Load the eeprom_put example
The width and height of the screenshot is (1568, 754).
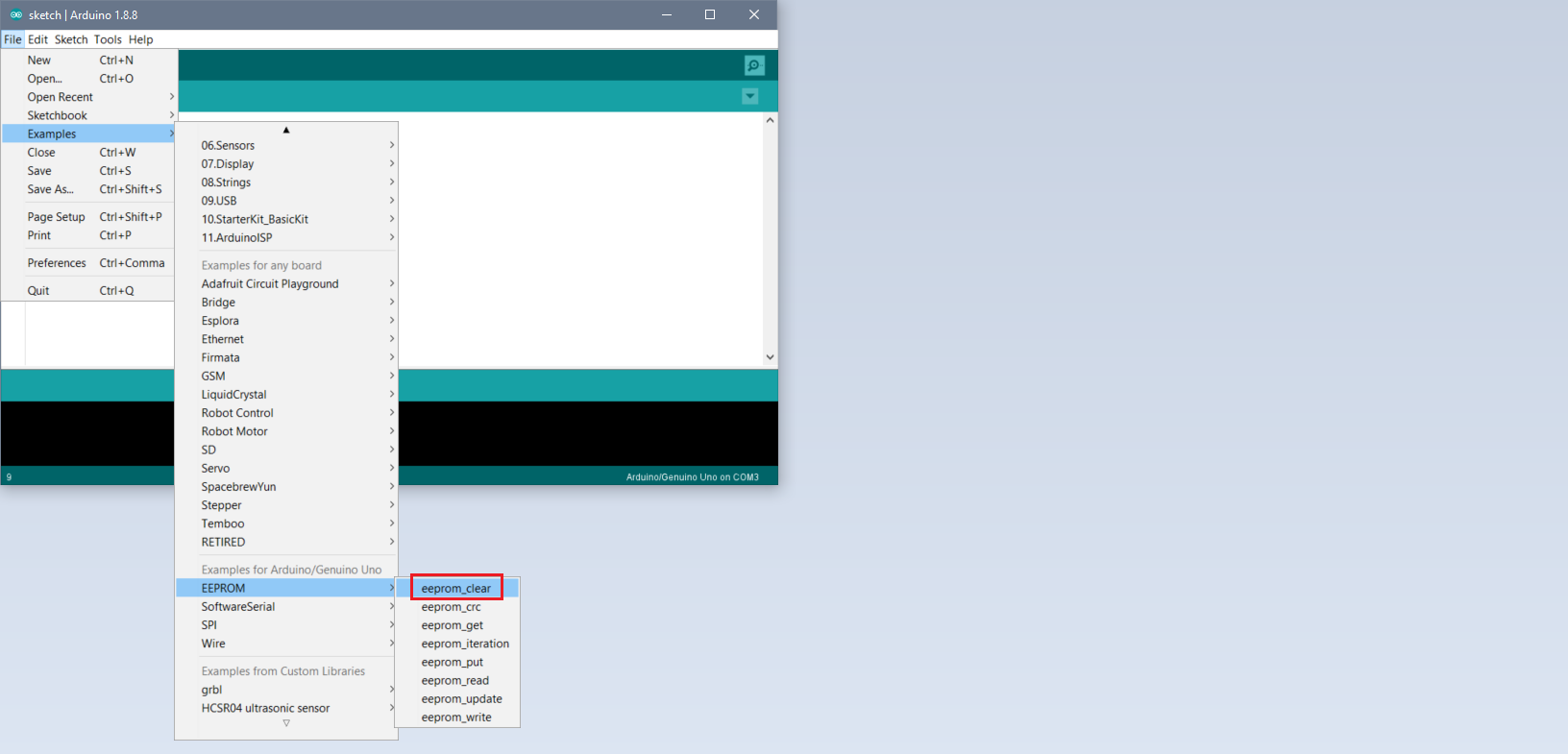457,663
